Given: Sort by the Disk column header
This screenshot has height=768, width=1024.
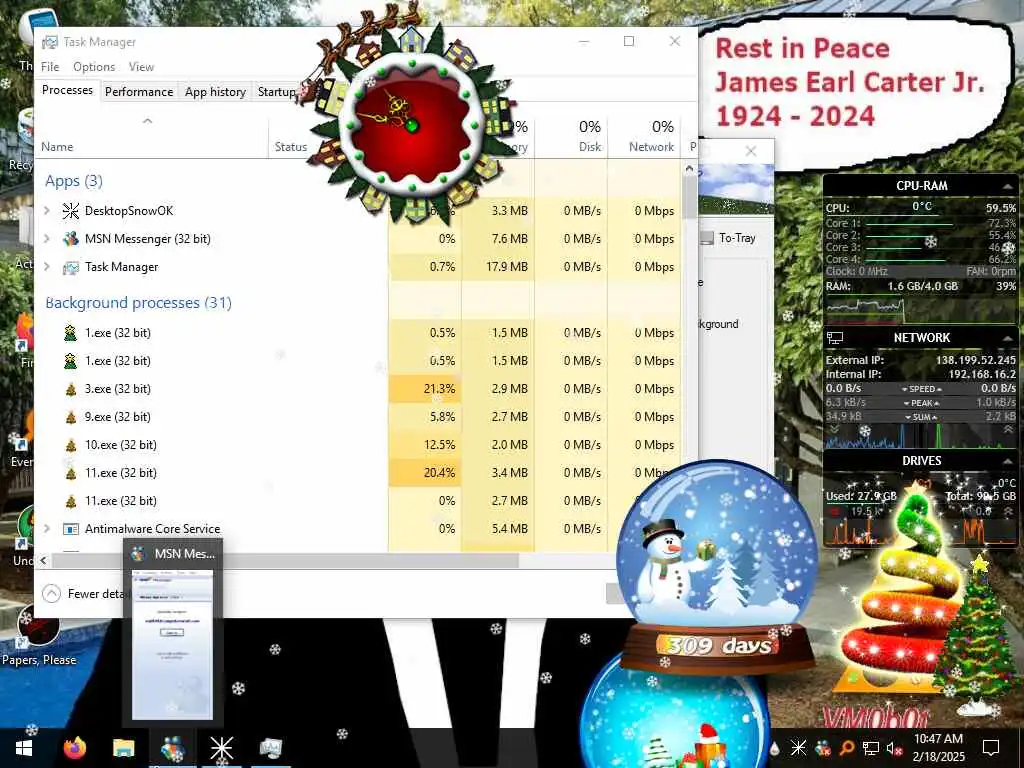Looking at the screenshot, I should coord(571,136).
